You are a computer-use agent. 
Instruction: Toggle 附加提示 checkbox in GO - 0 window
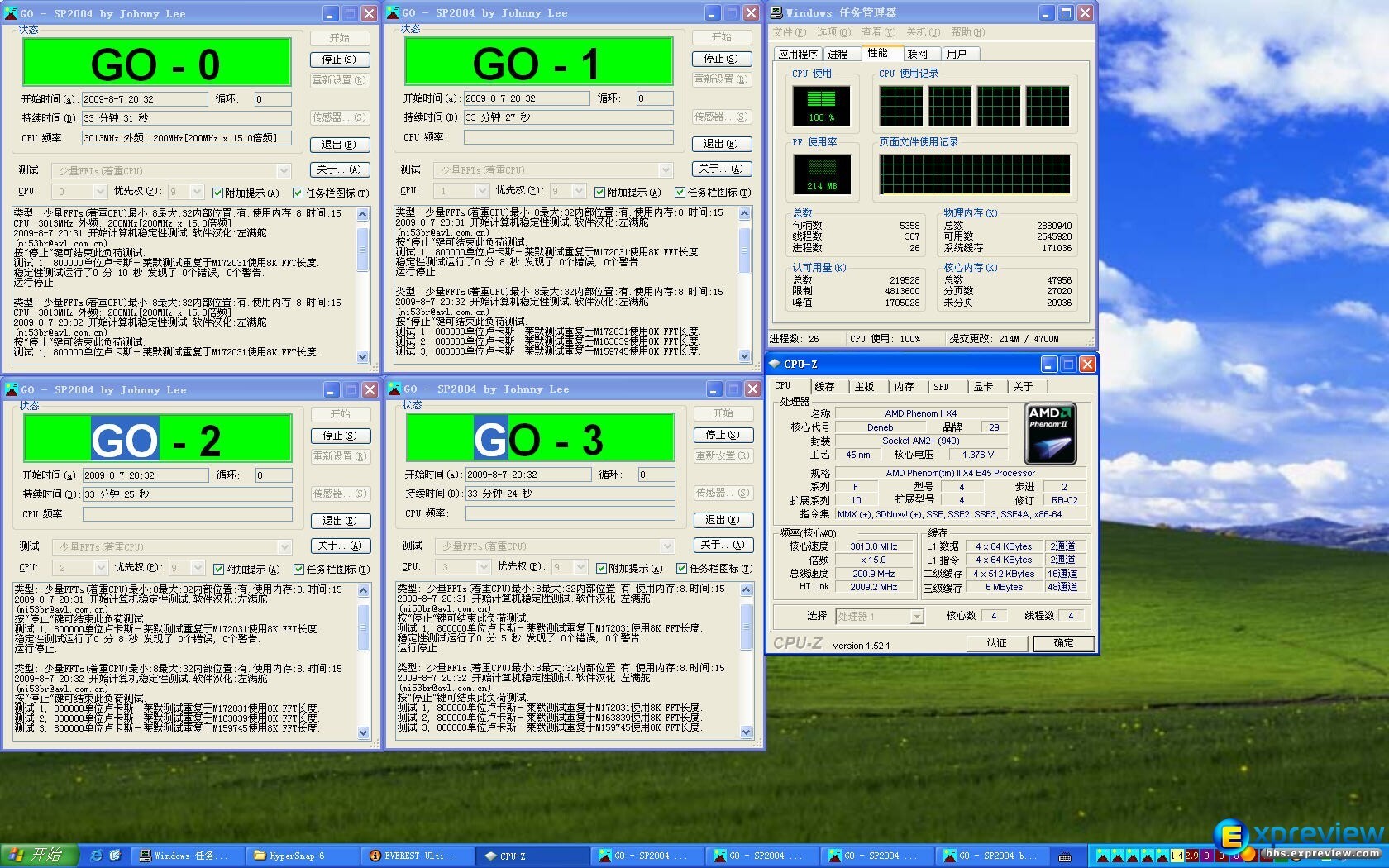point(218,193)
